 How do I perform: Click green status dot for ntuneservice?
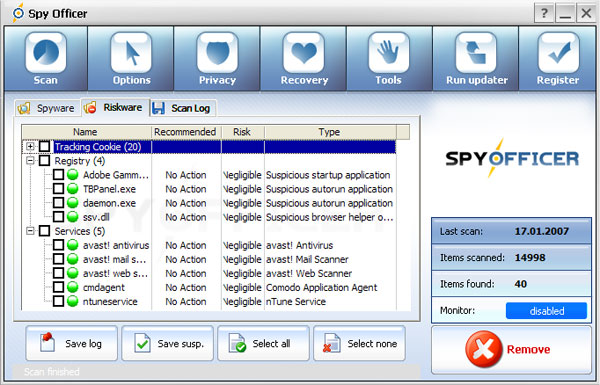(72, 301)
